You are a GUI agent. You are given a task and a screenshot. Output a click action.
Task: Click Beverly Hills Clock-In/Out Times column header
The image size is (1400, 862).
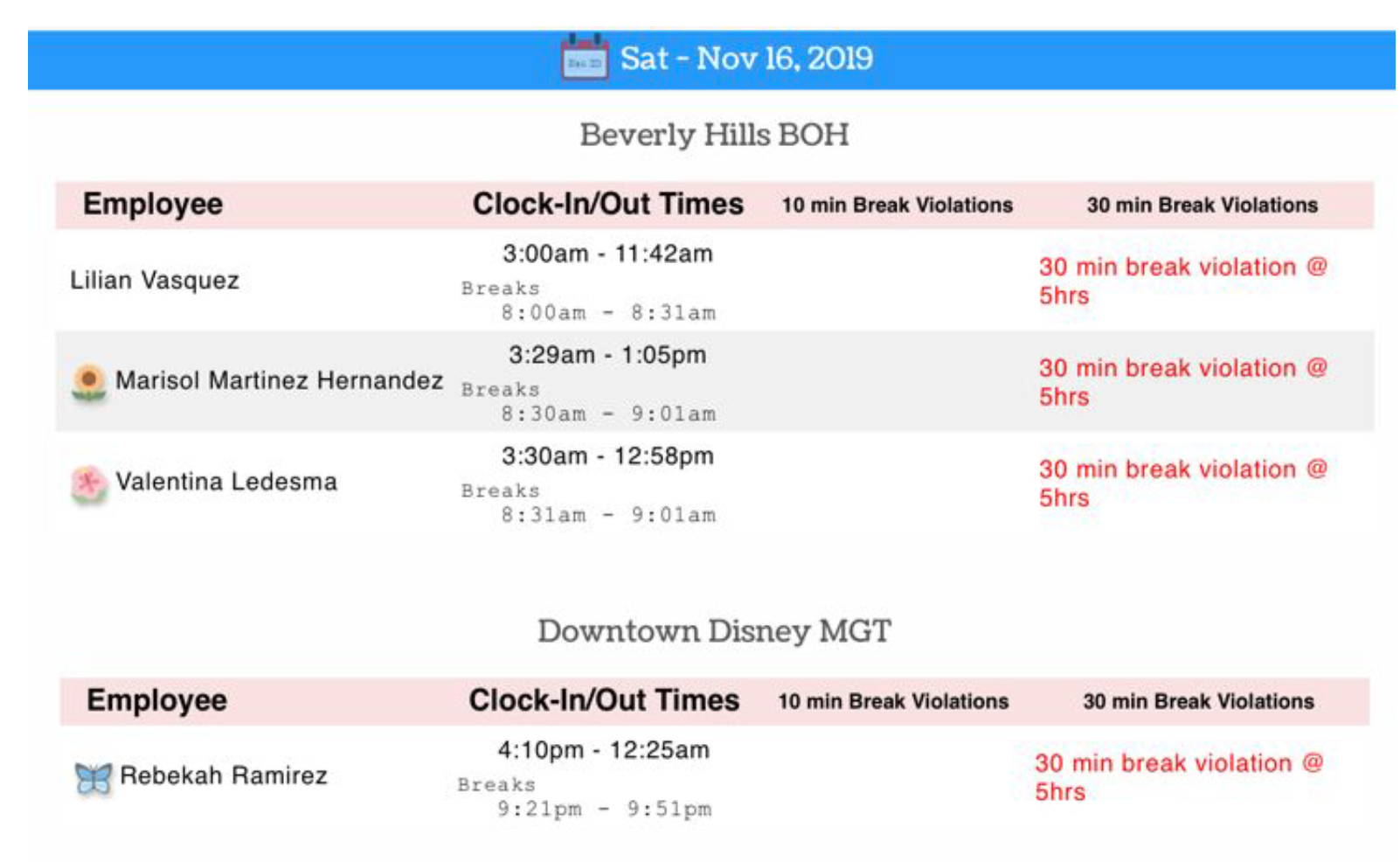tap(608, 204)
